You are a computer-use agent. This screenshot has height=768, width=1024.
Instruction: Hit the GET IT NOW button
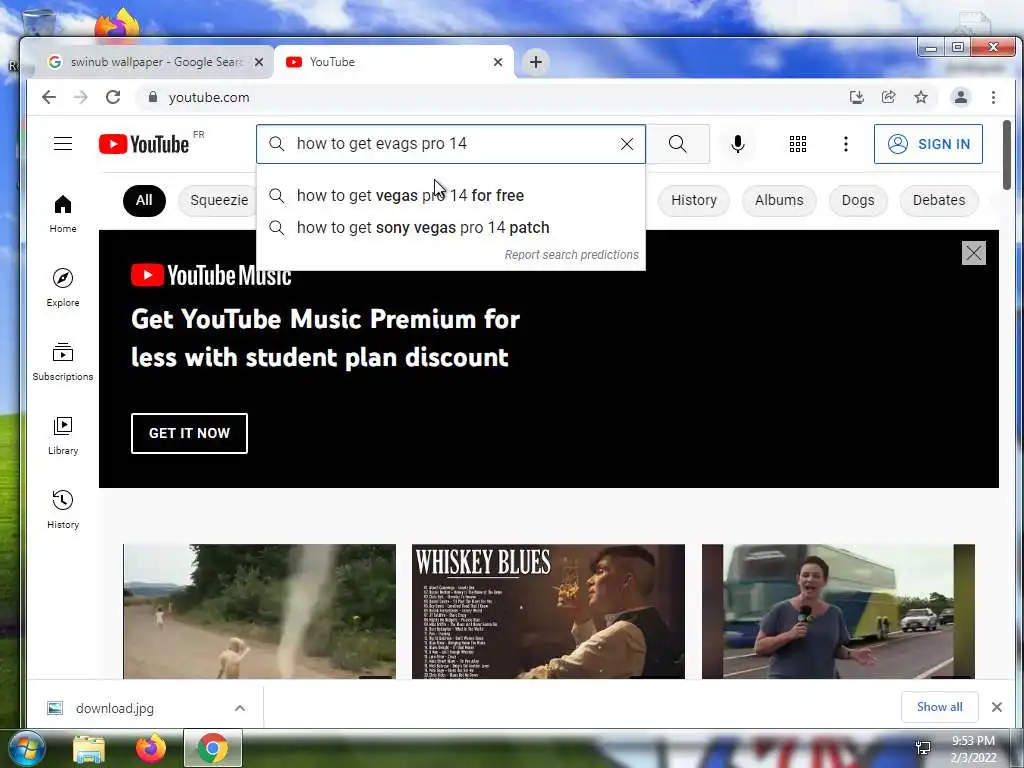[189, 433]
